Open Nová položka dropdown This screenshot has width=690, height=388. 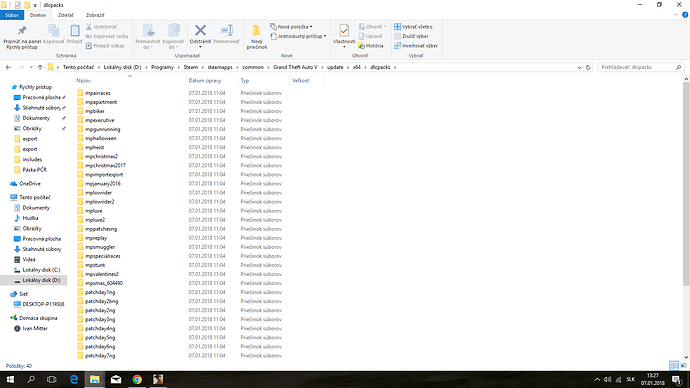pyautogui.click(x=291, y=27)
